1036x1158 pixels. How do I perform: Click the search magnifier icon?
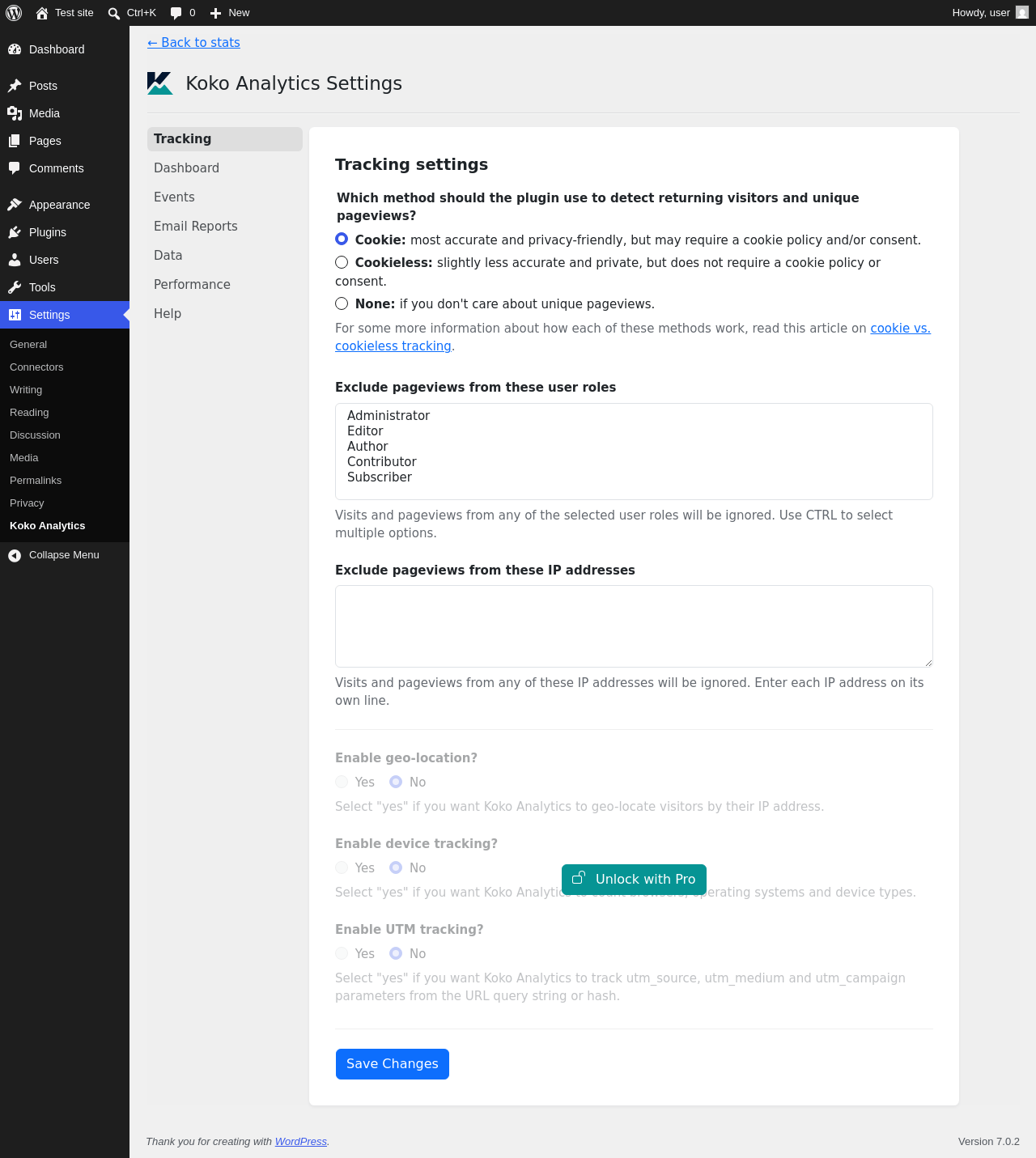[x=114, y=13]
